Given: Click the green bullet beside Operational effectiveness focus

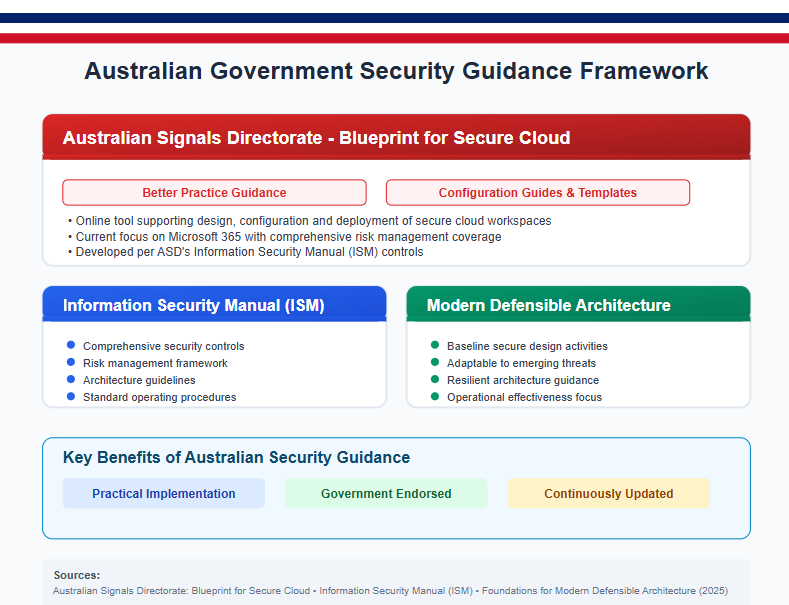Looking at the screenshot, I should (x=435, y=396).
